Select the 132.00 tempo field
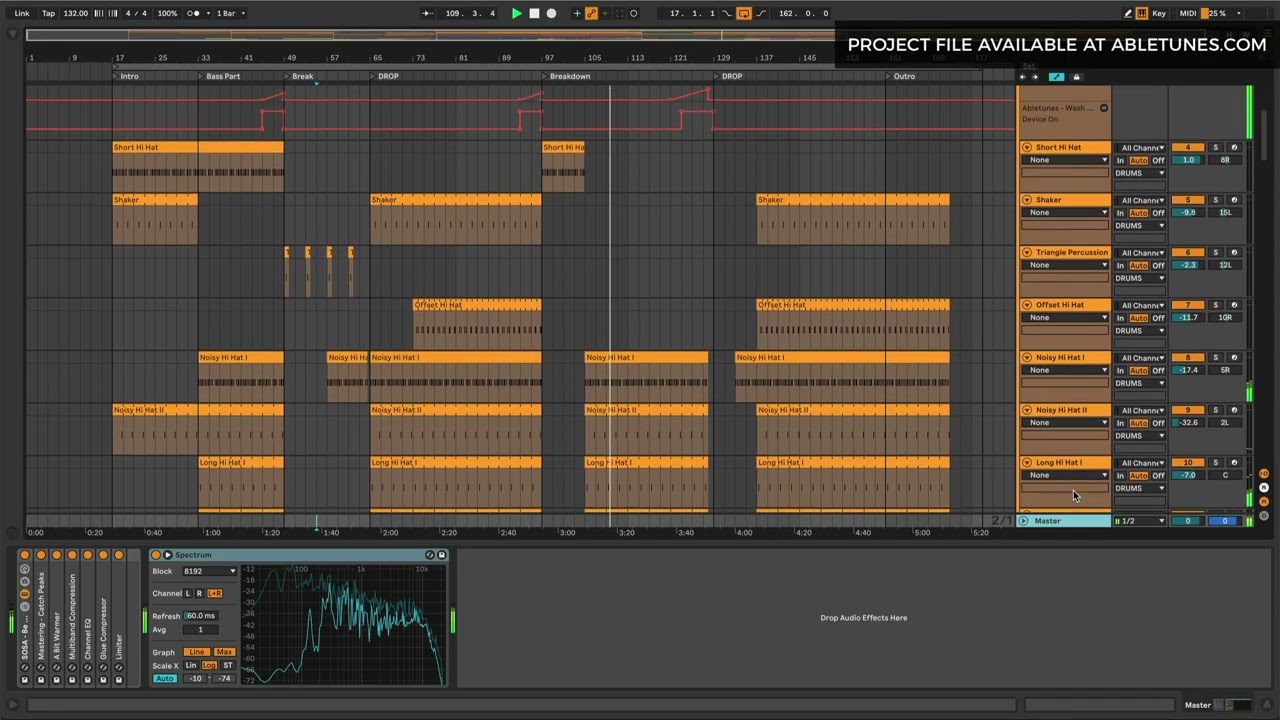This screenshot has height=720, width=1280. [x=75, y=13]
